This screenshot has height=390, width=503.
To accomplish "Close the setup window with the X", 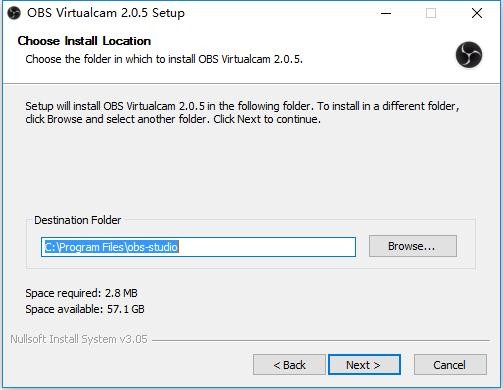I will (x=477, y=13).
